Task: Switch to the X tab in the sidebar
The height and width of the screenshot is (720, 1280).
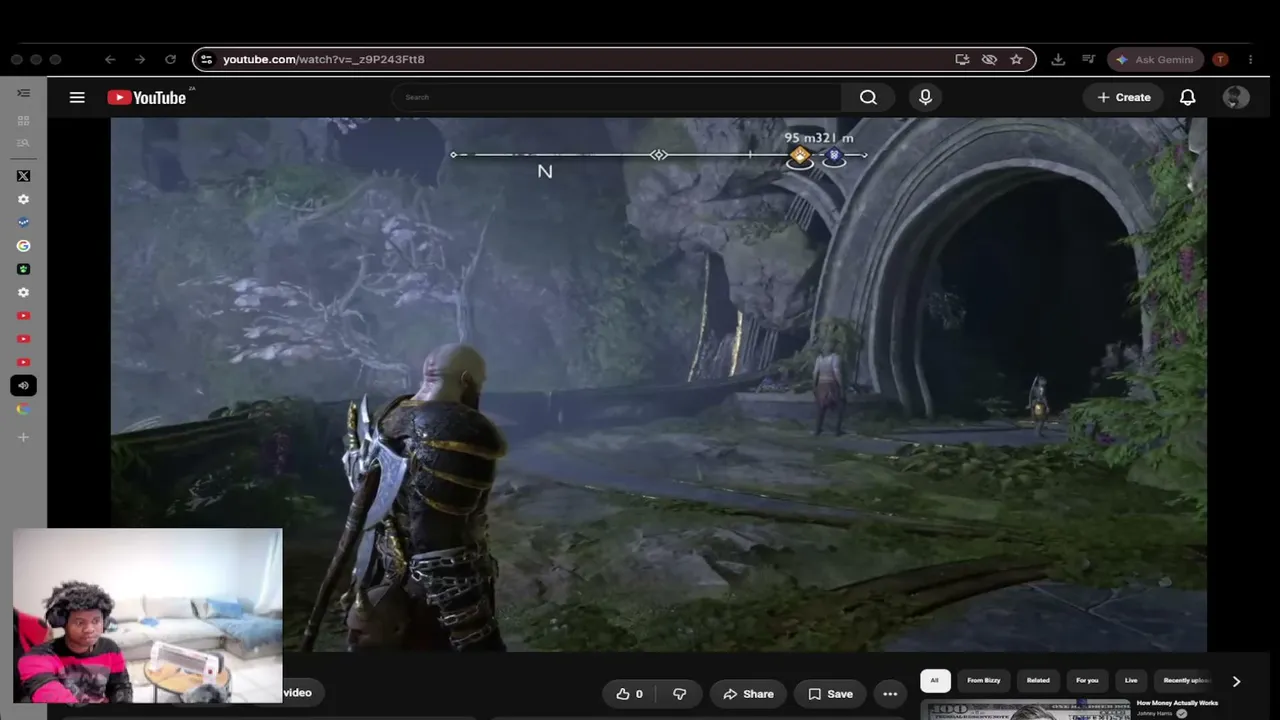Action: (23, 176)
